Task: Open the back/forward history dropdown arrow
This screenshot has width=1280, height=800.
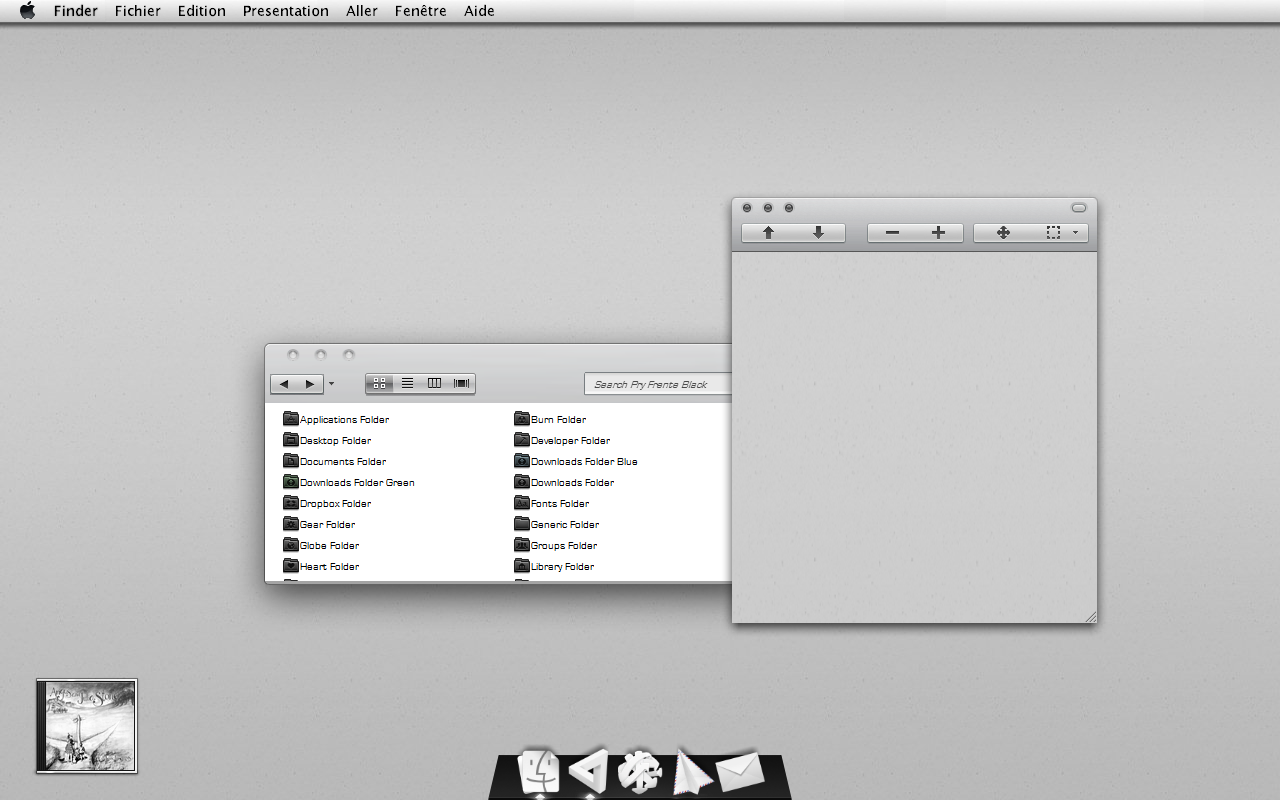Action: click(332, 384)
